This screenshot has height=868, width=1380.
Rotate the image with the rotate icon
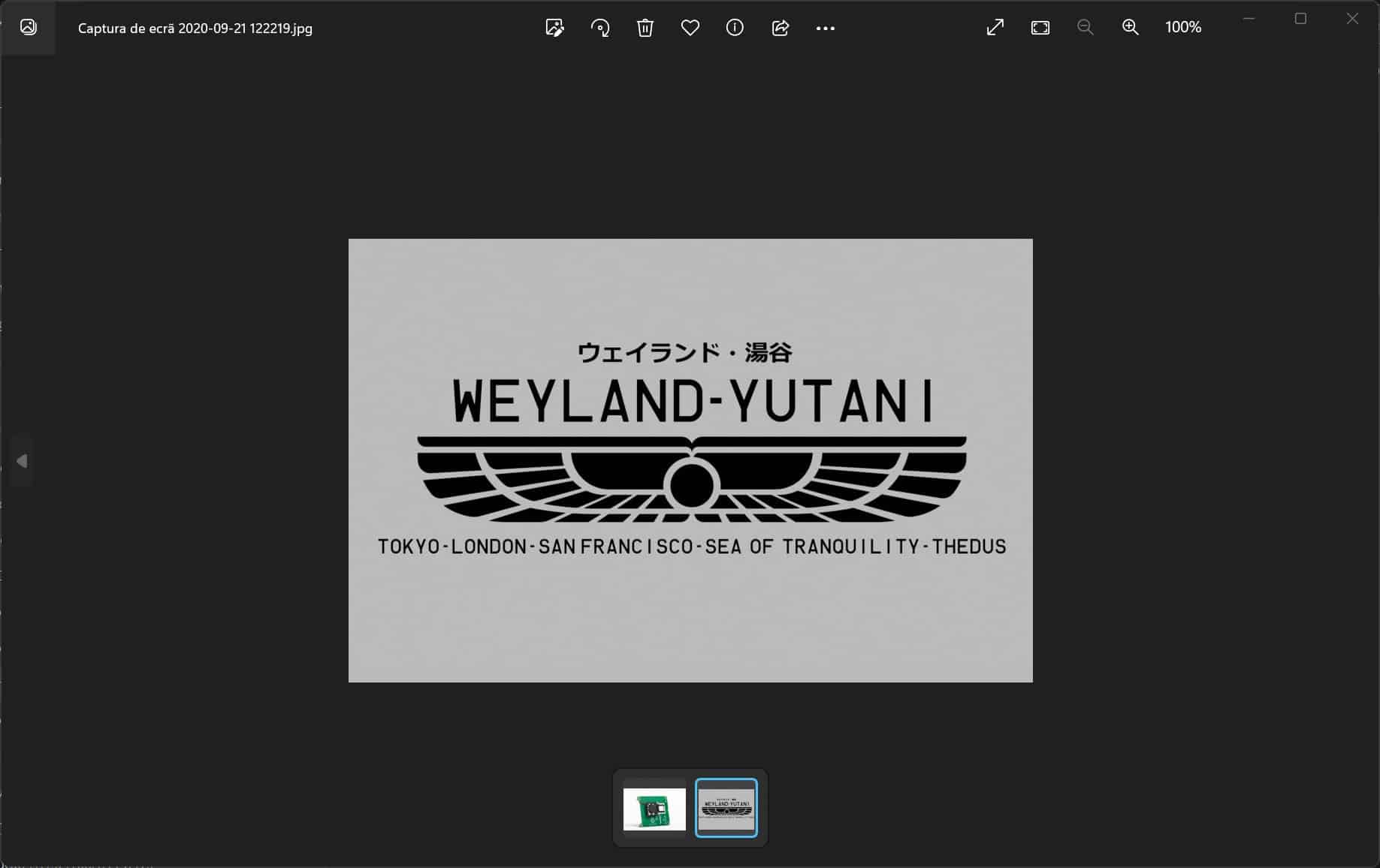click(x=599, y=28)
